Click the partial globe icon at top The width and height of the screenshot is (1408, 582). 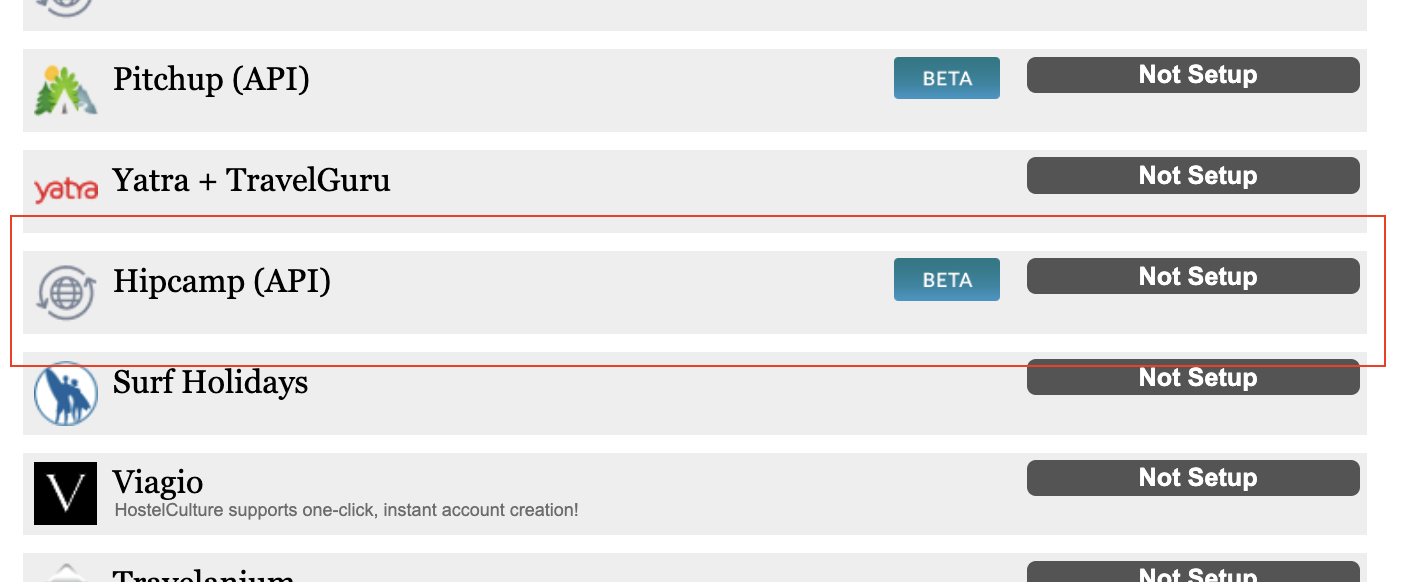point(65,8)
